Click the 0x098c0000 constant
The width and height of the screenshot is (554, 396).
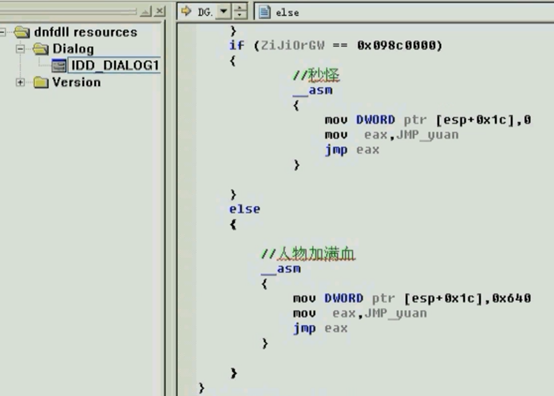(x=396, y=45)
